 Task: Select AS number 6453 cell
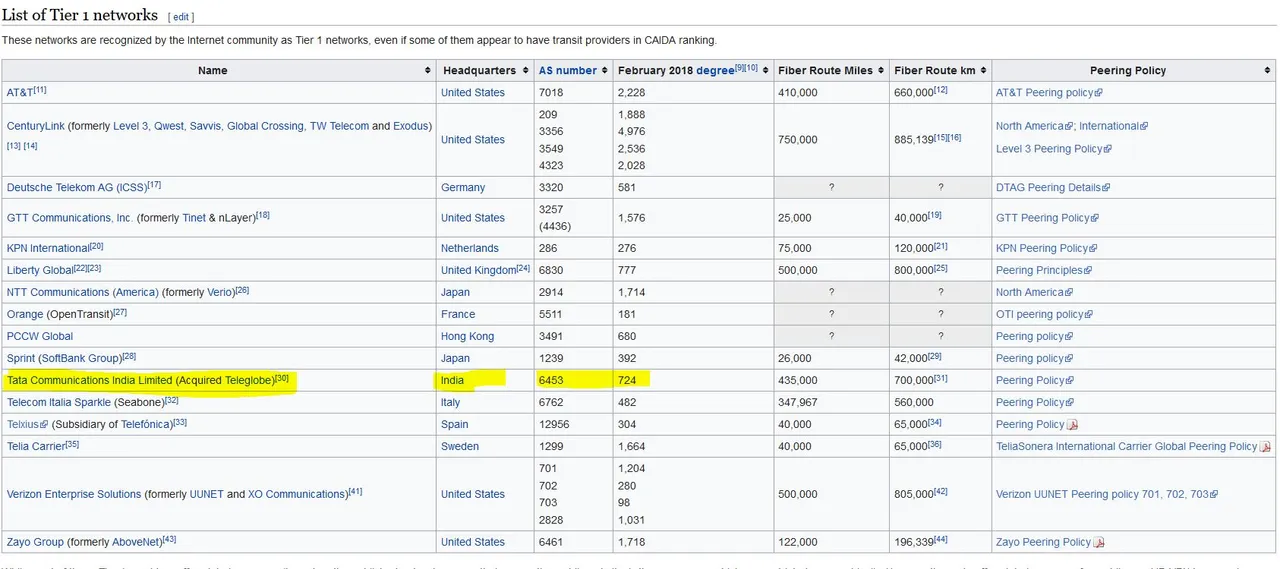tap(574, 381)
